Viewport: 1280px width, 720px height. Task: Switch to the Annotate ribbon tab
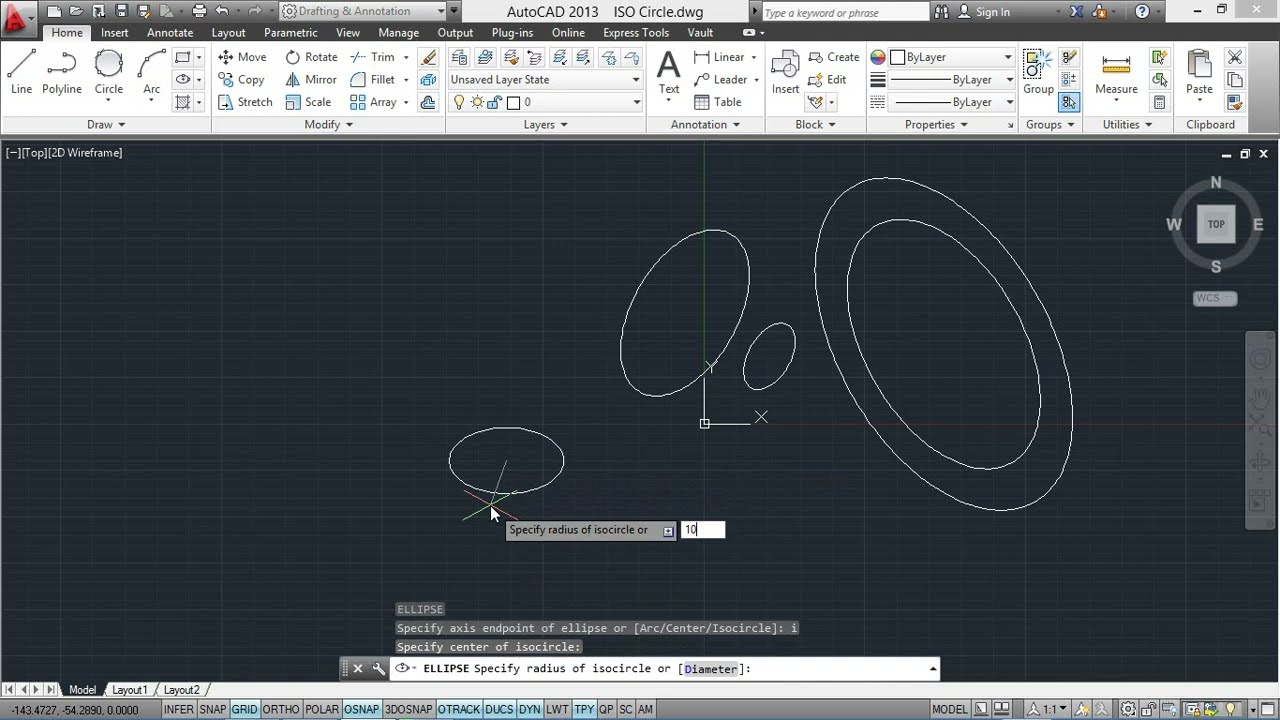170,33
